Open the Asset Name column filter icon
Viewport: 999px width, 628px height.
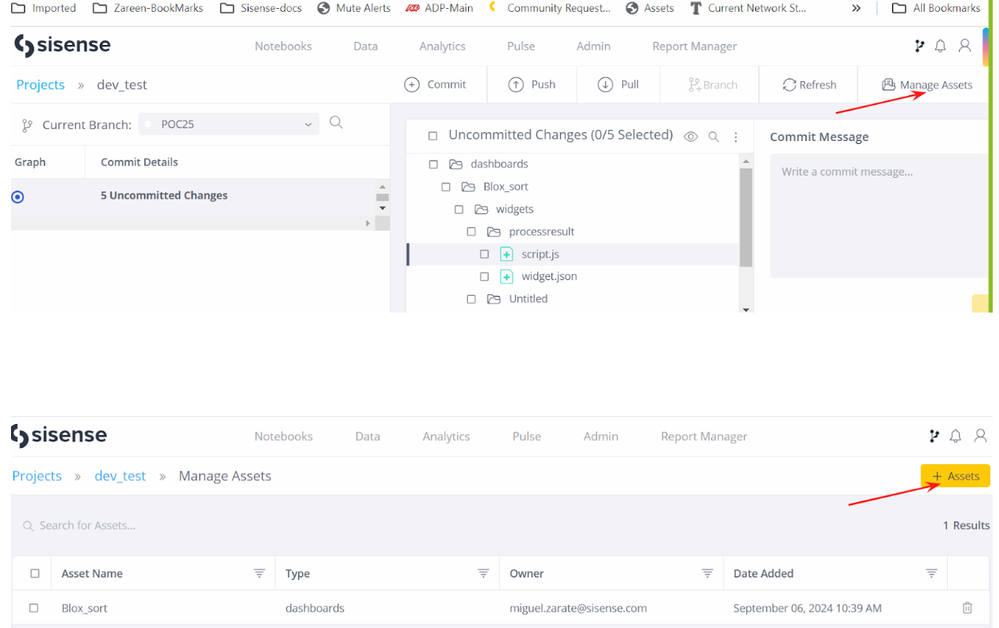pyautogui.click(x=259, y=573)
